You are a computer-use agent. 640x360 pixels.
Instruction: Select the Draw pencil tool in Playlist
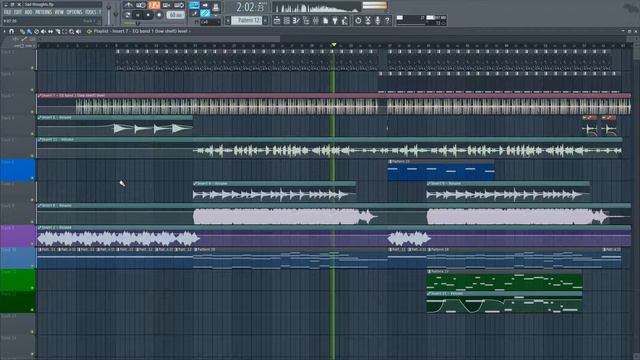click(x=22, y=31)
